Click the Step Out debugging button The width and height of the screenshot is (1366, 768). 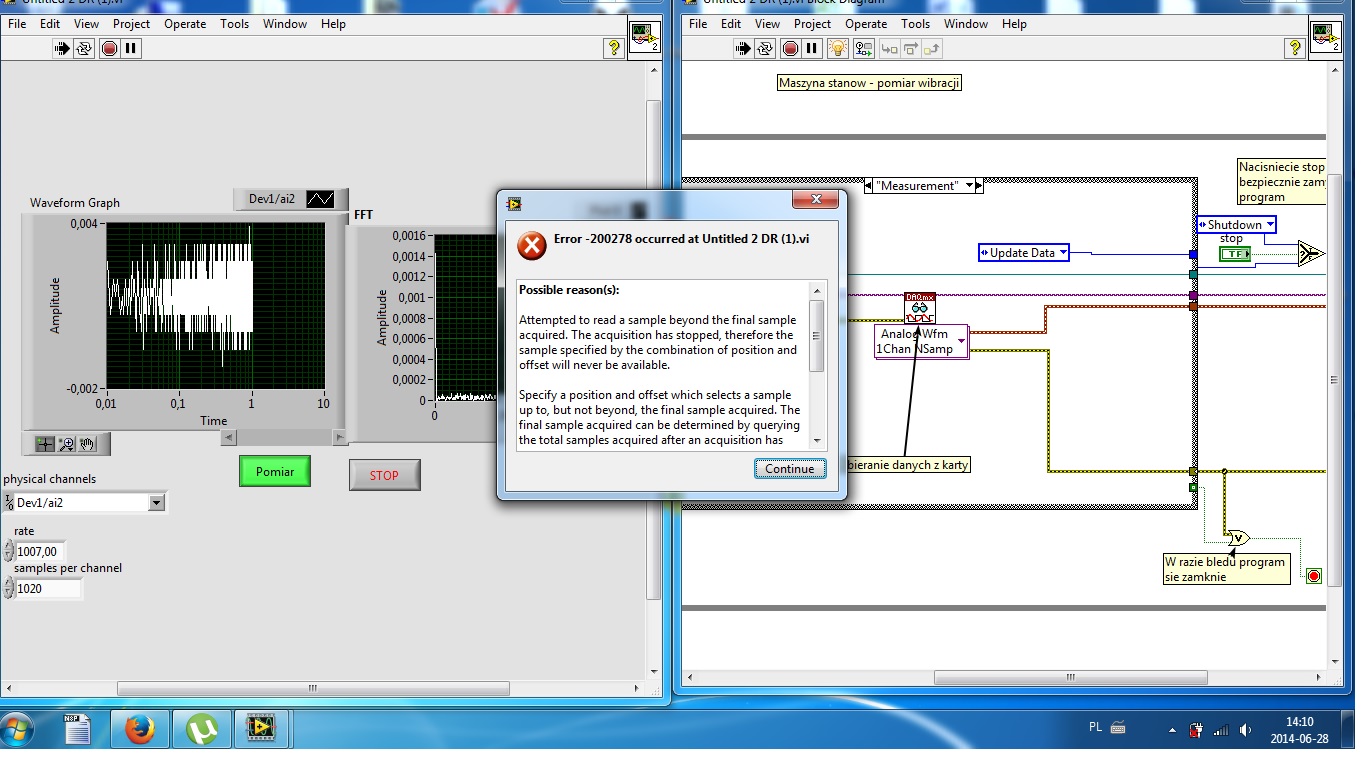pos(932,47)
